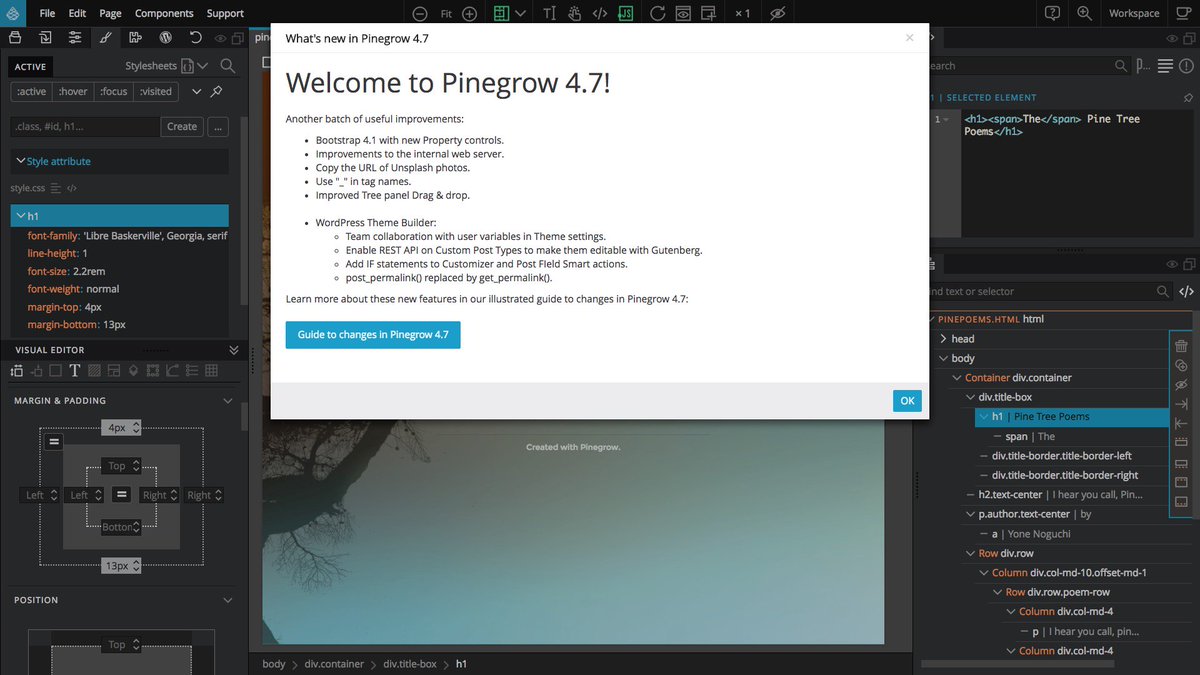Toggle the :focus pseudo-class state
This screenshot has height=675, width=1200.
pyautogui.click(x=113, y=91)
